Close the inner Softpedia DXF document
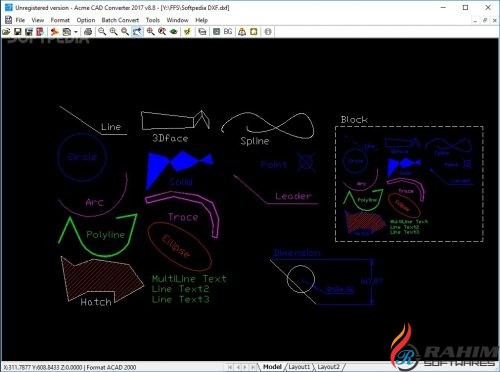Image resolution: width=500 pixels, height=372 pixels. pos(495,20)
